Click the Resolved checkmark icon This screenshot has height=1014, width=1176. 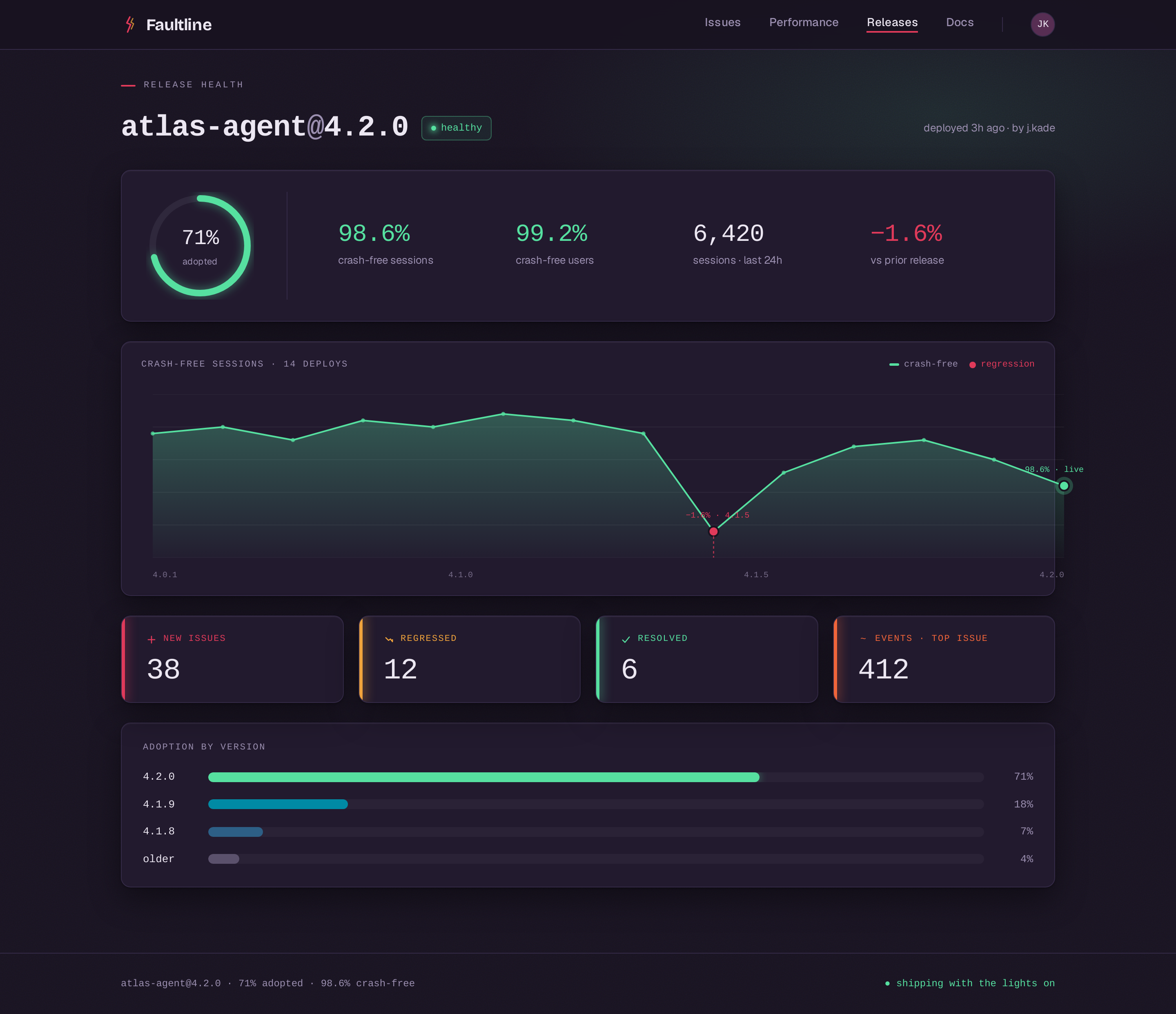point(626,640)
